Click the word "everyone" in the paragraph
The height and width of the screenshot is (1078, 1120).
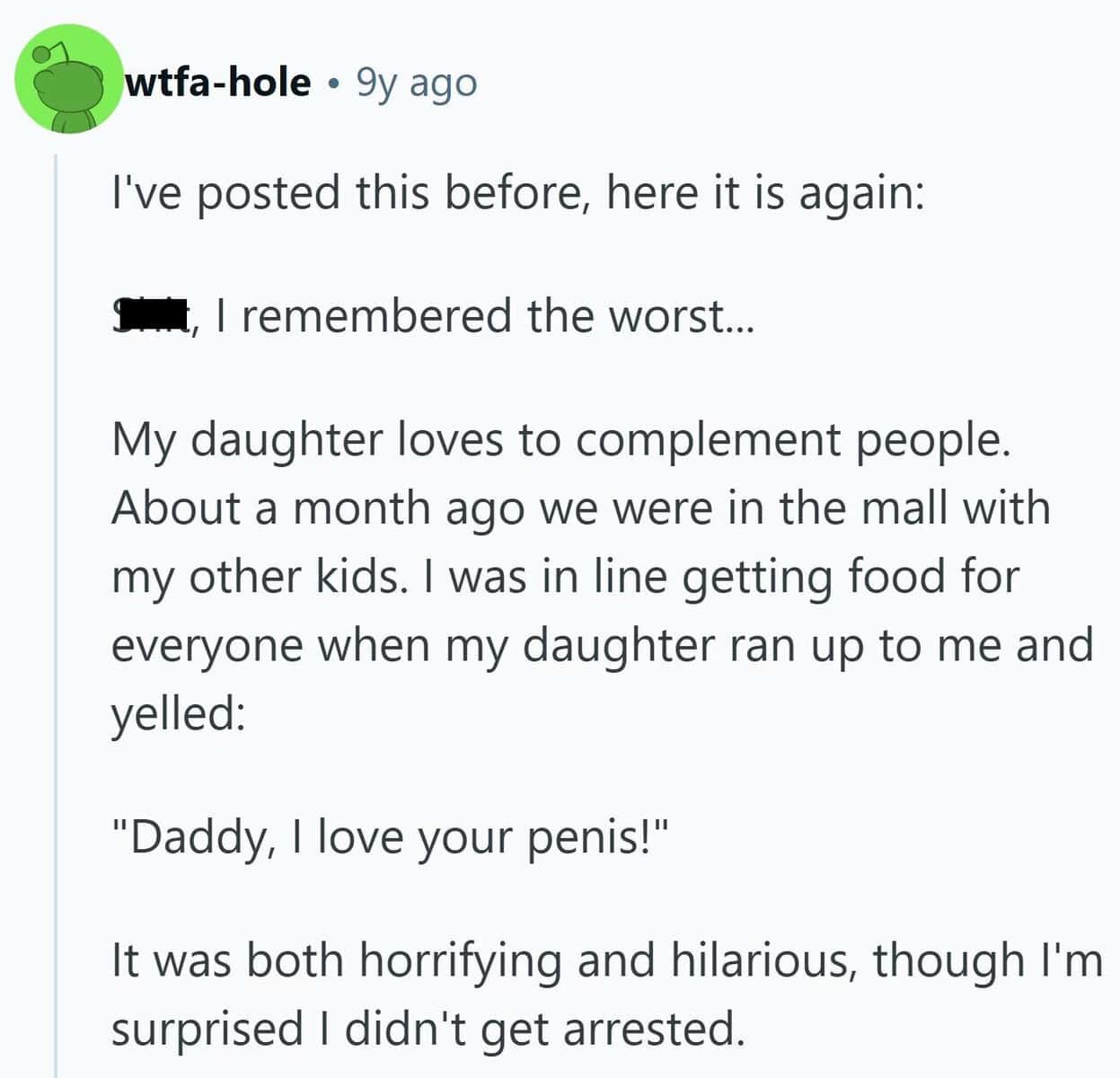point(207,644)
